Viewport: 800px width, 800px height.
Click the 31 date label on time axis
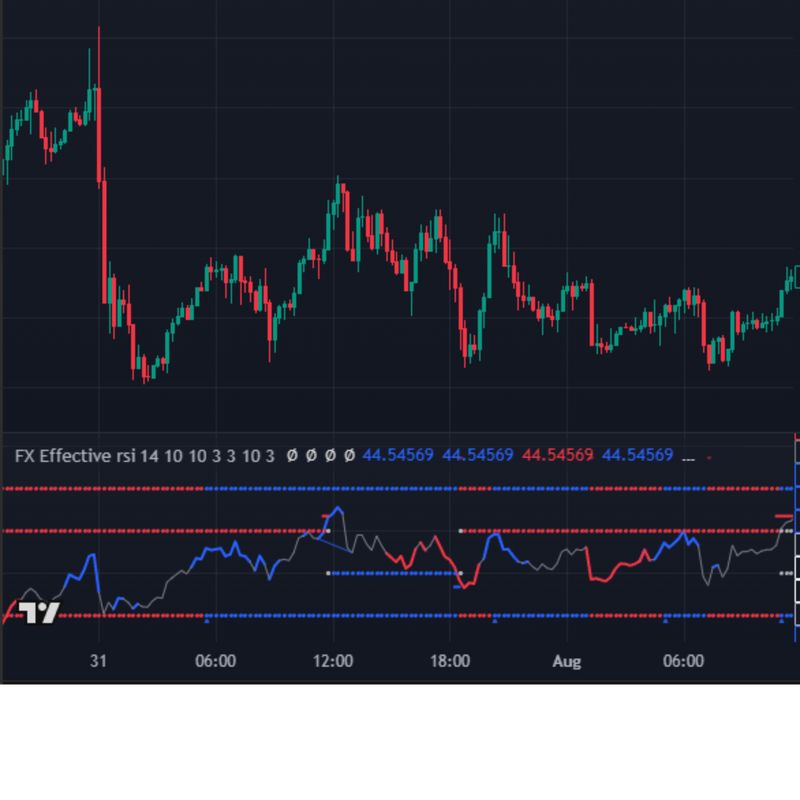point(98,661)
